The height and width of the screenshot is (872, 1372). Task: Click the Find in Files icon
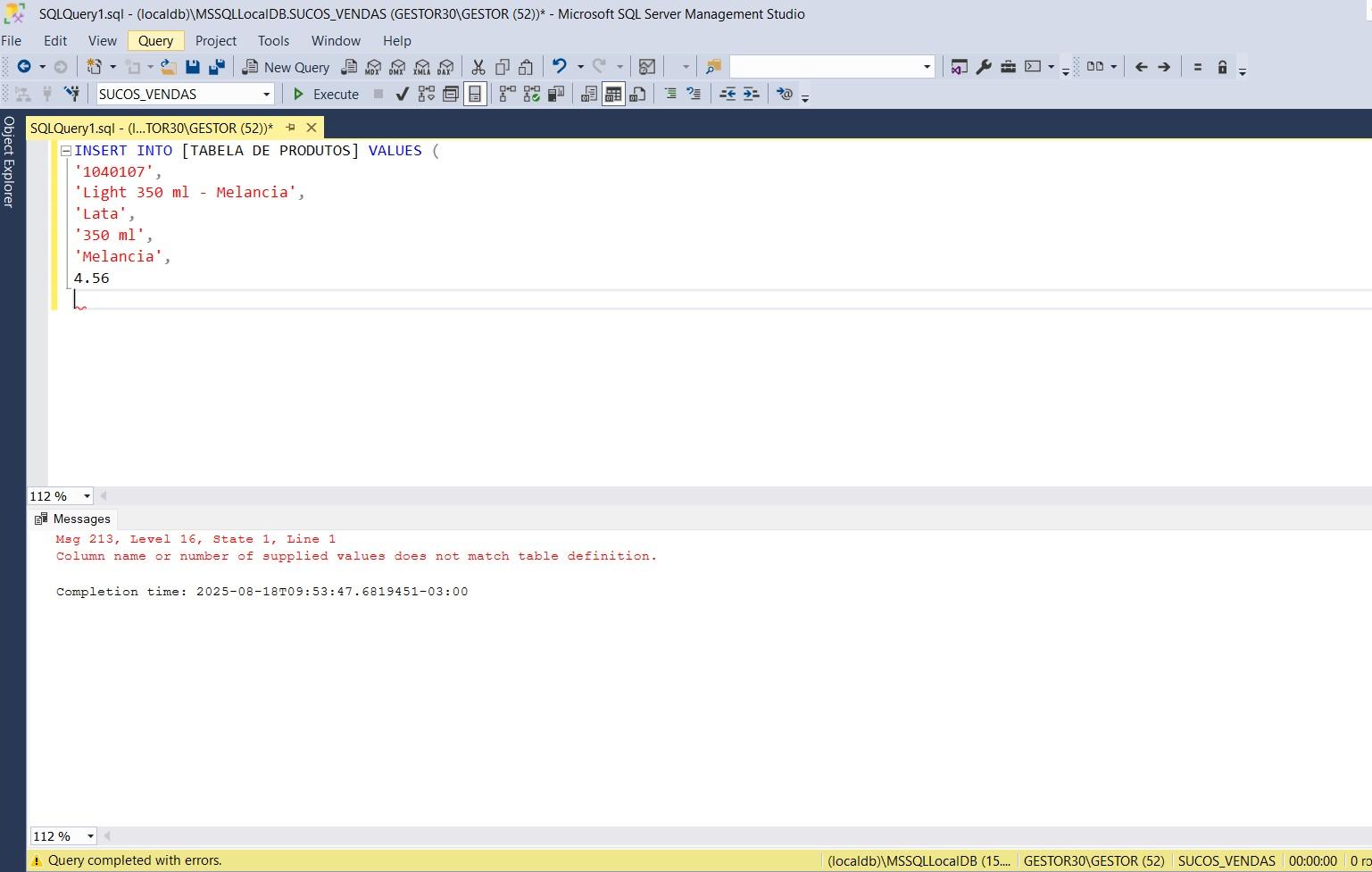tap(713, 67)
